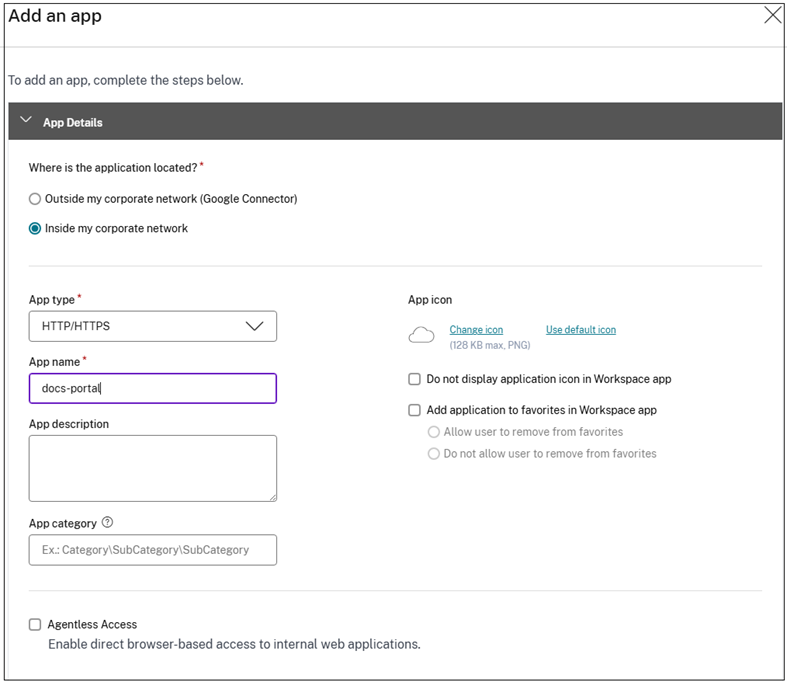
Task: Select Allow user to remove from favorites
Action: click(x=434, y=432)
